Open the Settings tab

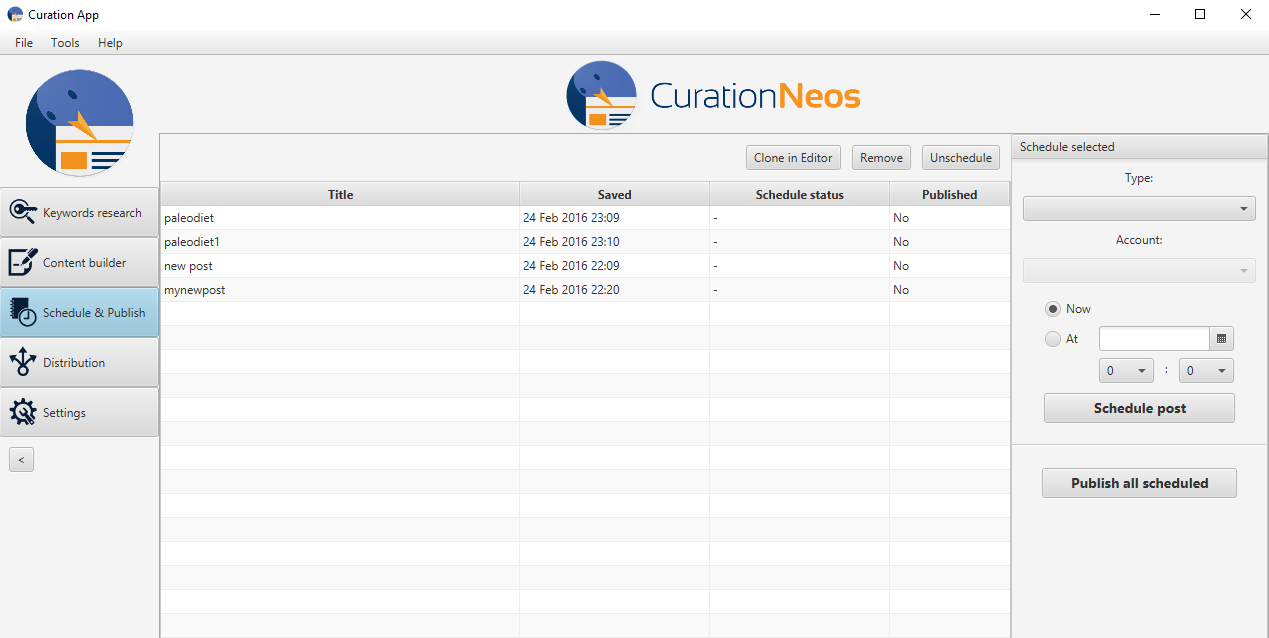coord(79,412)
